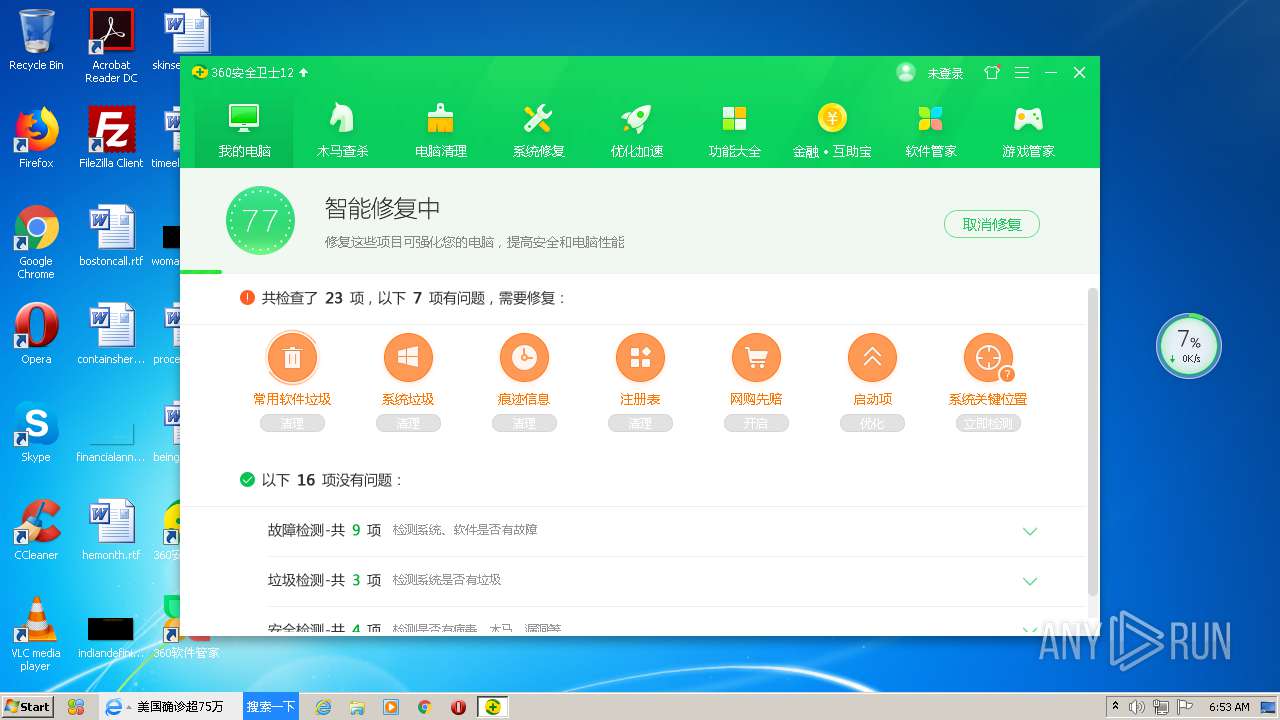This screenshot has height=720, width=1280.
Task: Select the FileZilla Client desktop icon
Action: (x=111, y=138)
